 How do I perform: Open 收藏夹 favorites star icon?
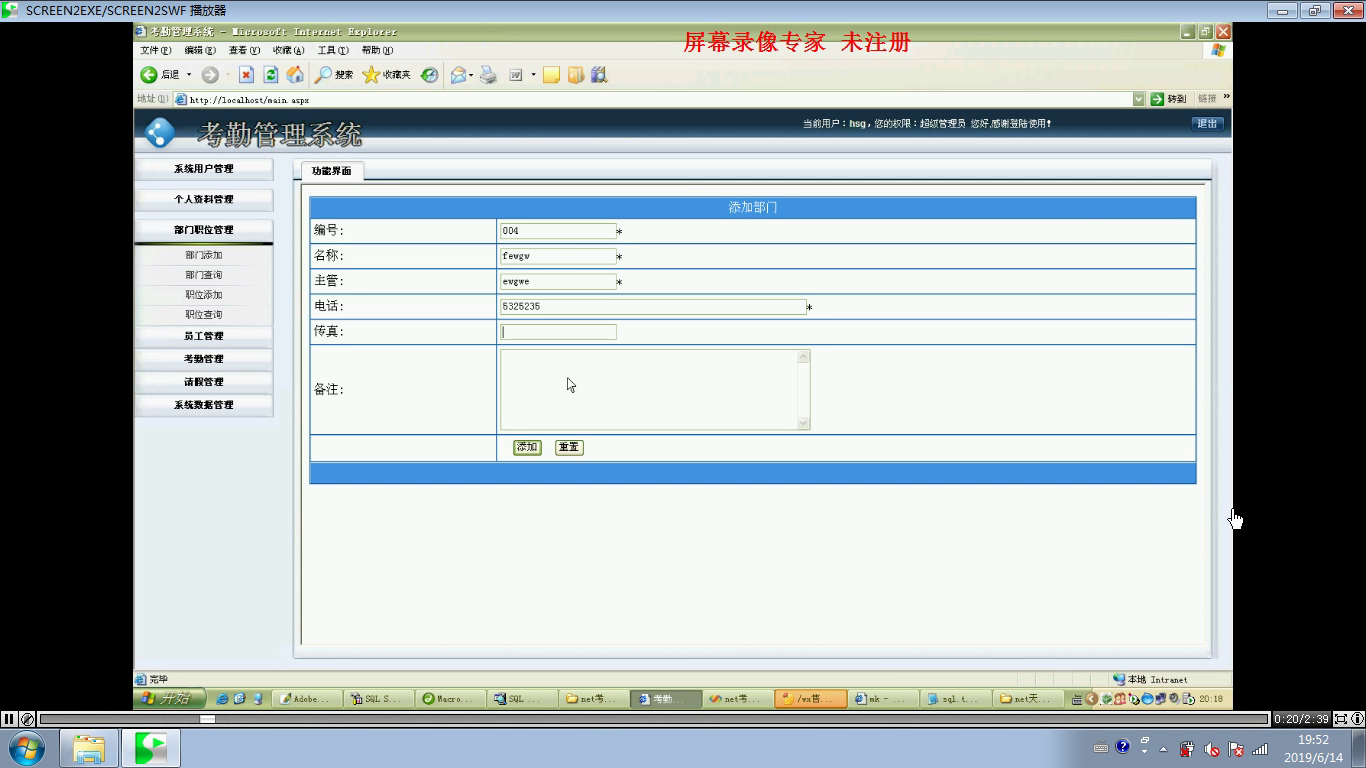tap(371, 75)
